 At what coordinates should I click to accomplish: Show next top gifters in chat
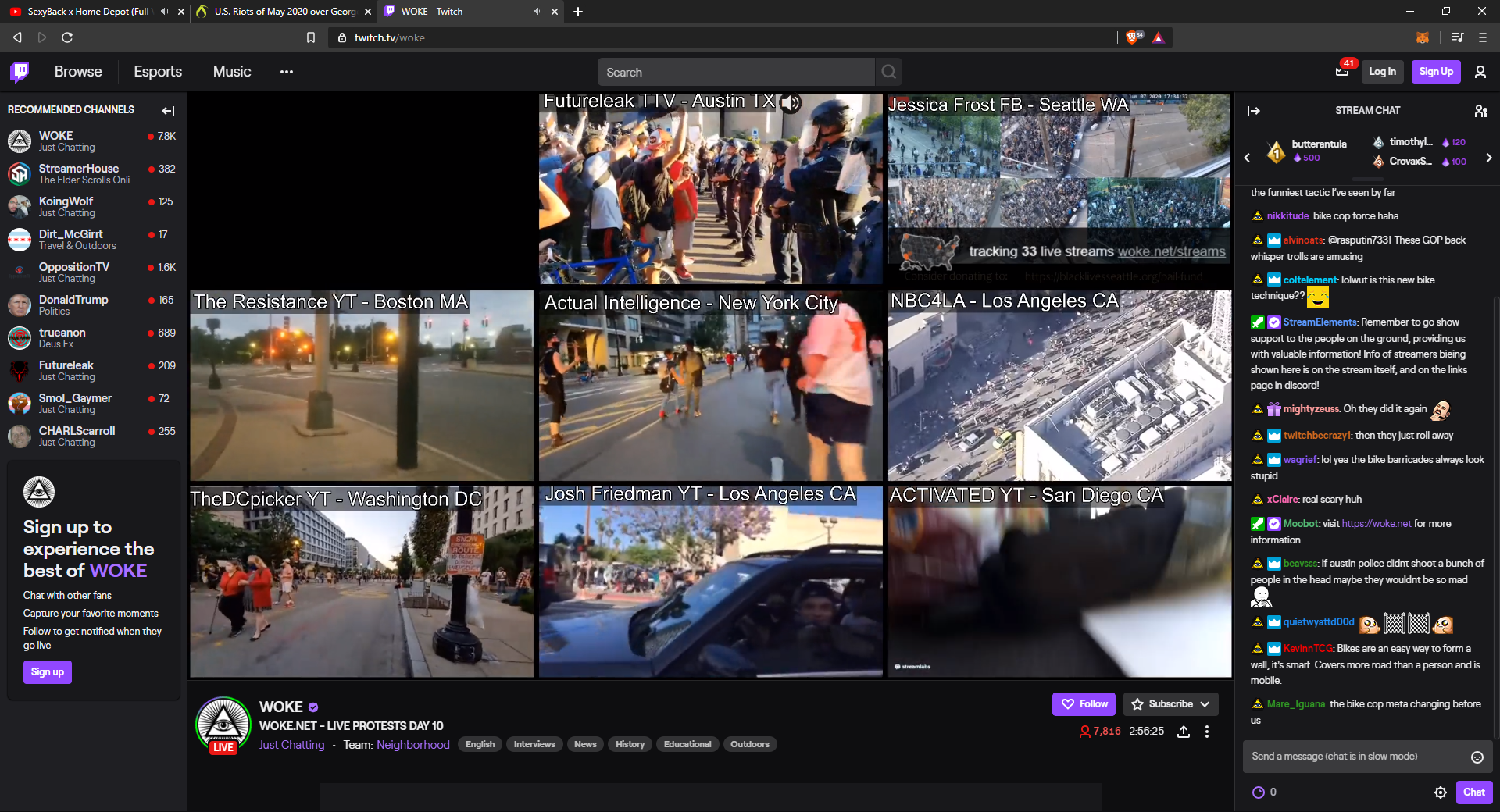click(1489, 158)
